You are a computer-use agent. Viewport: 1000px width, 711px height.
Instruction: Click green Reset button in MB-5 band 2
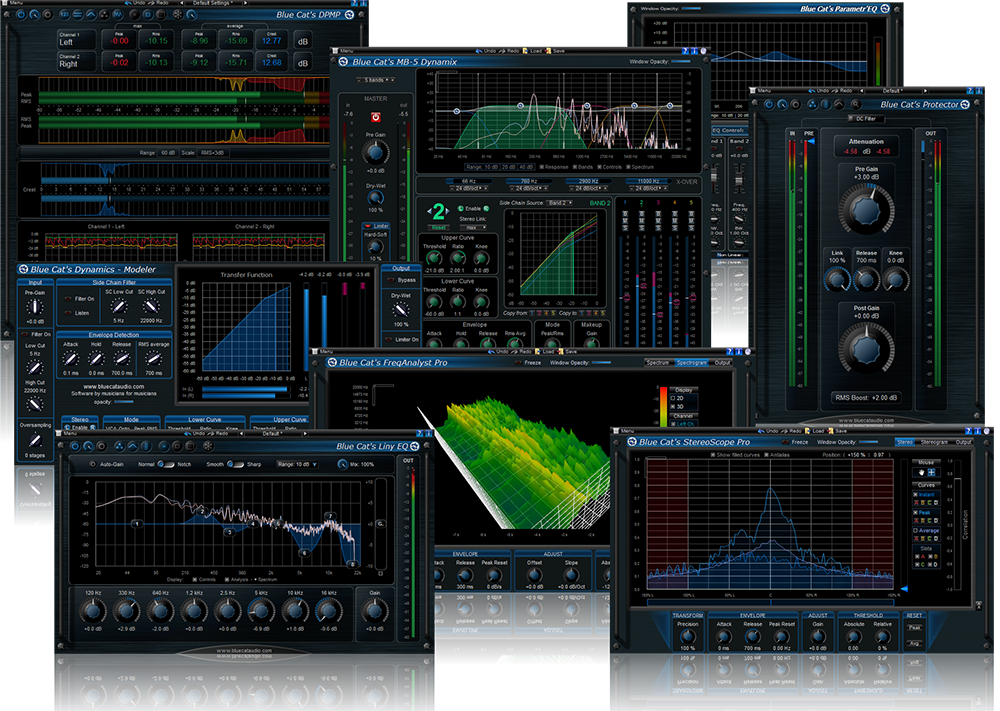click(x=439, y=228)
